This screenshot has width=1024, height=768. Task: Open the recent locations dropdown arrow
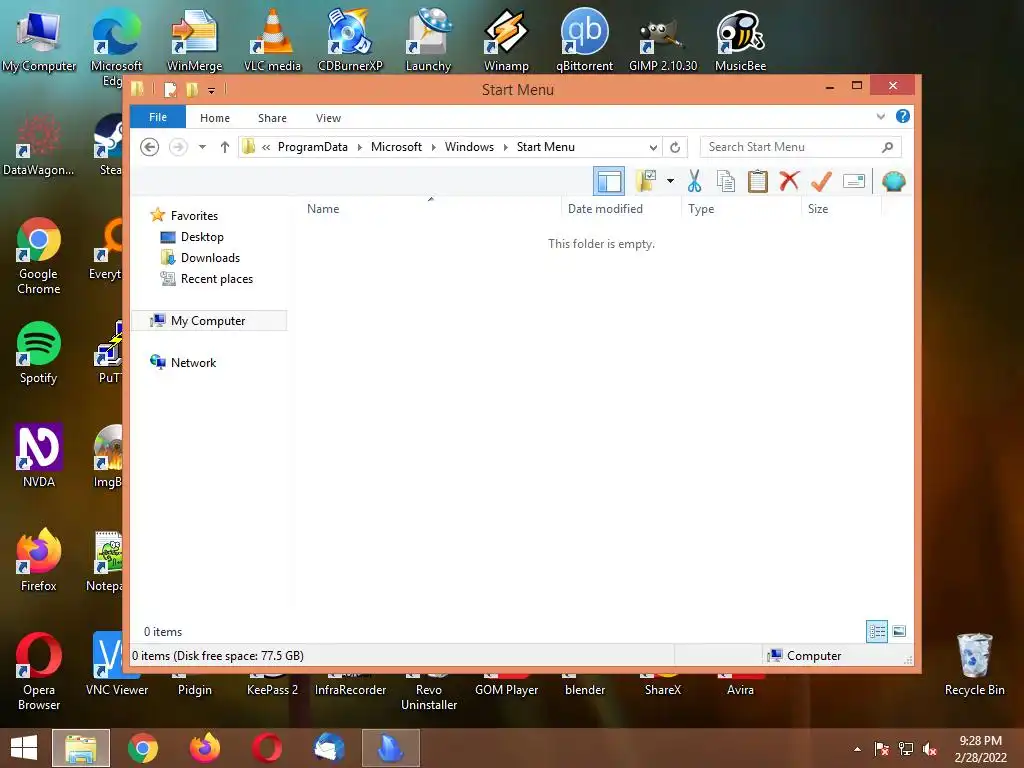click(202, 147)
